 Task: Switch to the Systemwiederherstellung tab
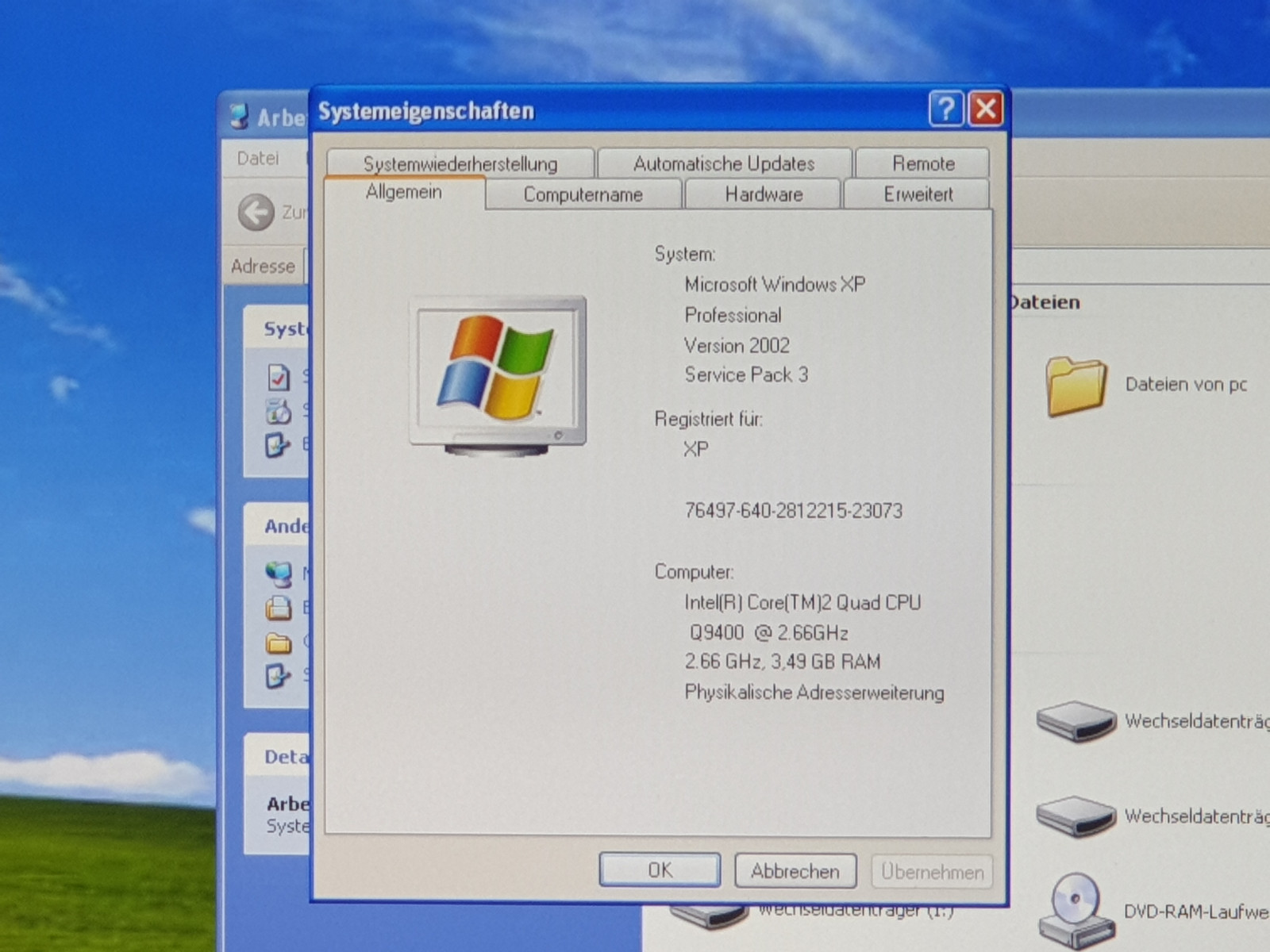pos(460,164)
